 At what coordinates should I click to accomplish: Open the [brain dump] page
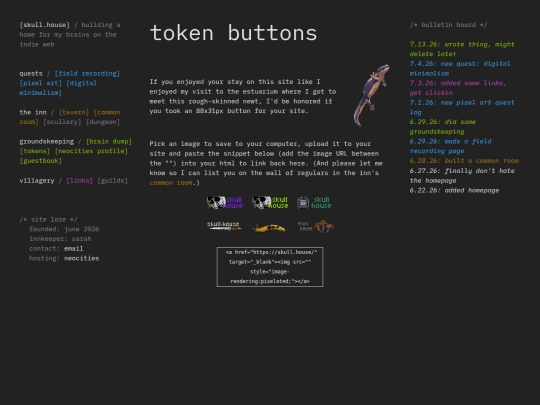point(109,142)
